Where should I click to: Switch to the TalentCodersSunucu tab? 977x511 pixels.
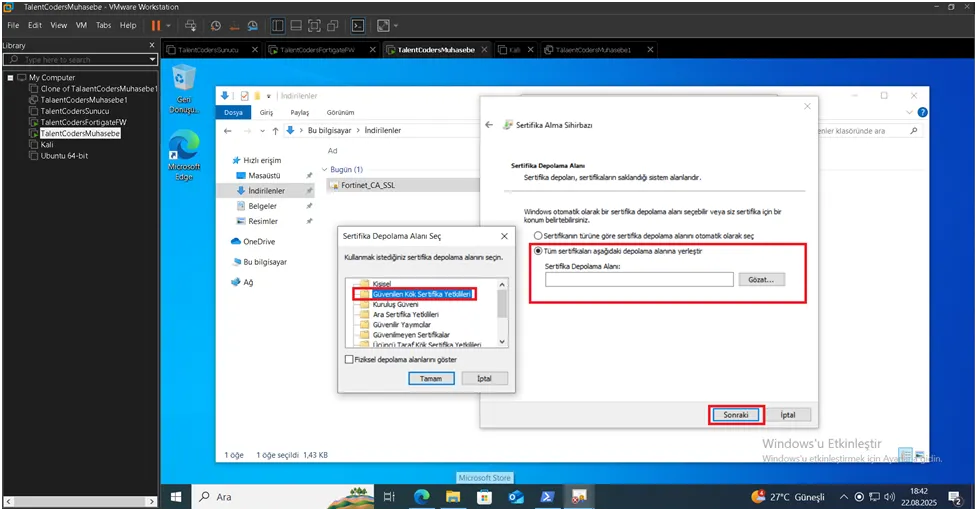click(x=208, y=50)
